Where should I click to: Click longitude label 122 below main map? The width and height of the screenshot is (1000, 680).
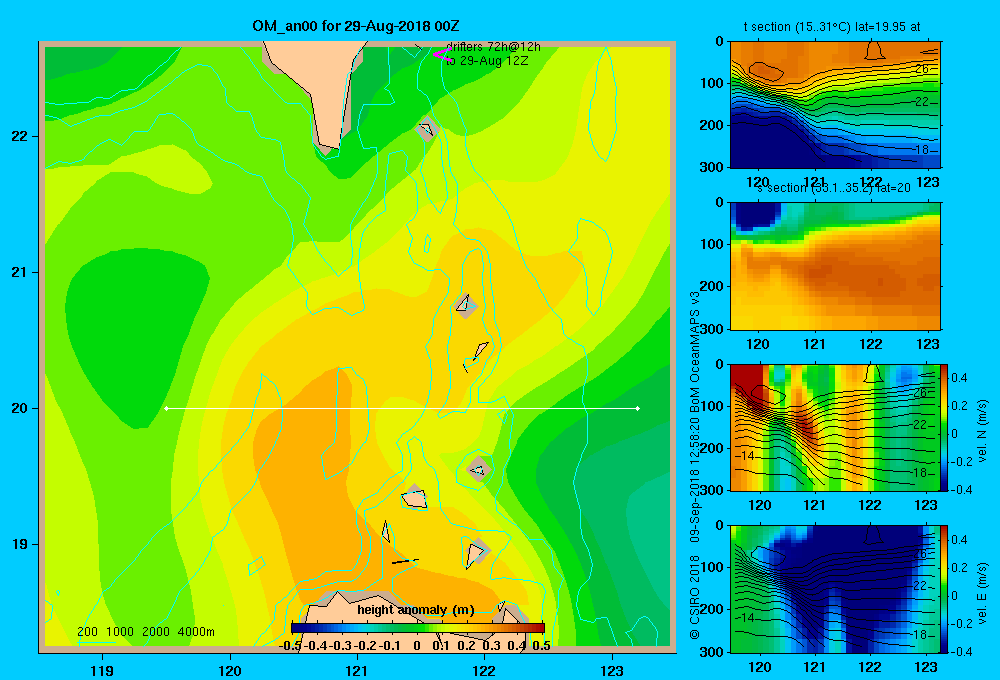(484, 670)
